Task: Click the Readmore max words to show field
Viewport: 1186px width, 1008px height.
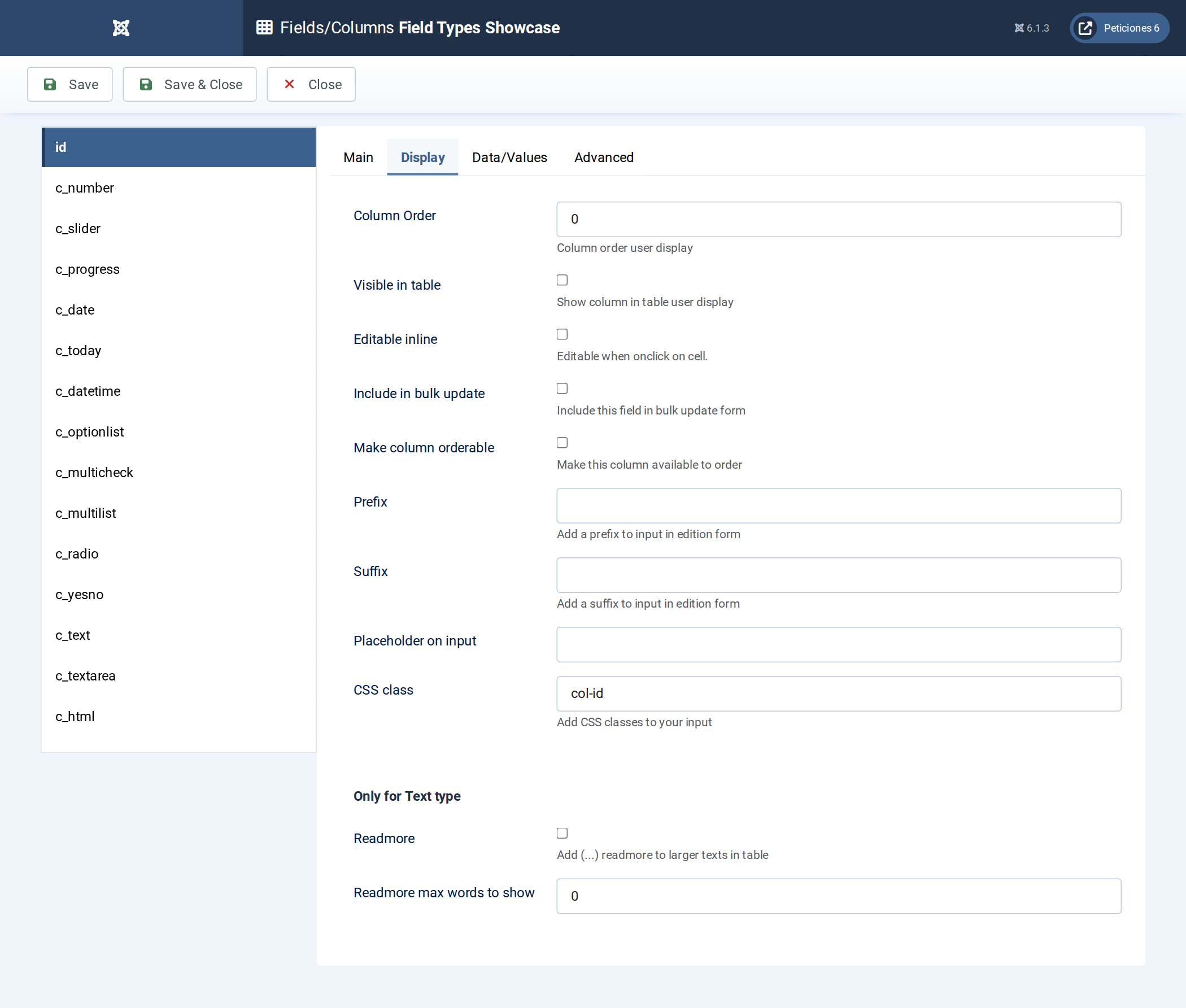Action: [x=839, y=897]
